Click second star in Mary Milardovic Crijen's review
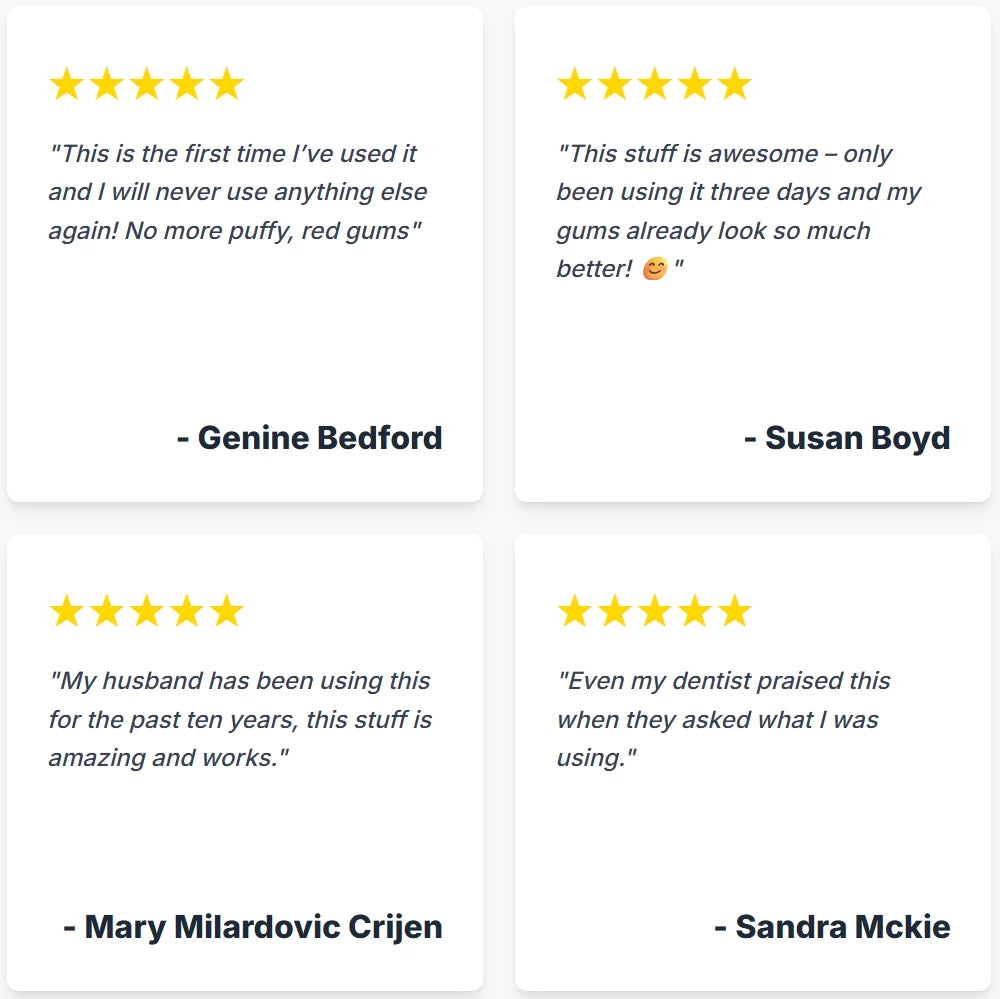 tap(107, 610)
